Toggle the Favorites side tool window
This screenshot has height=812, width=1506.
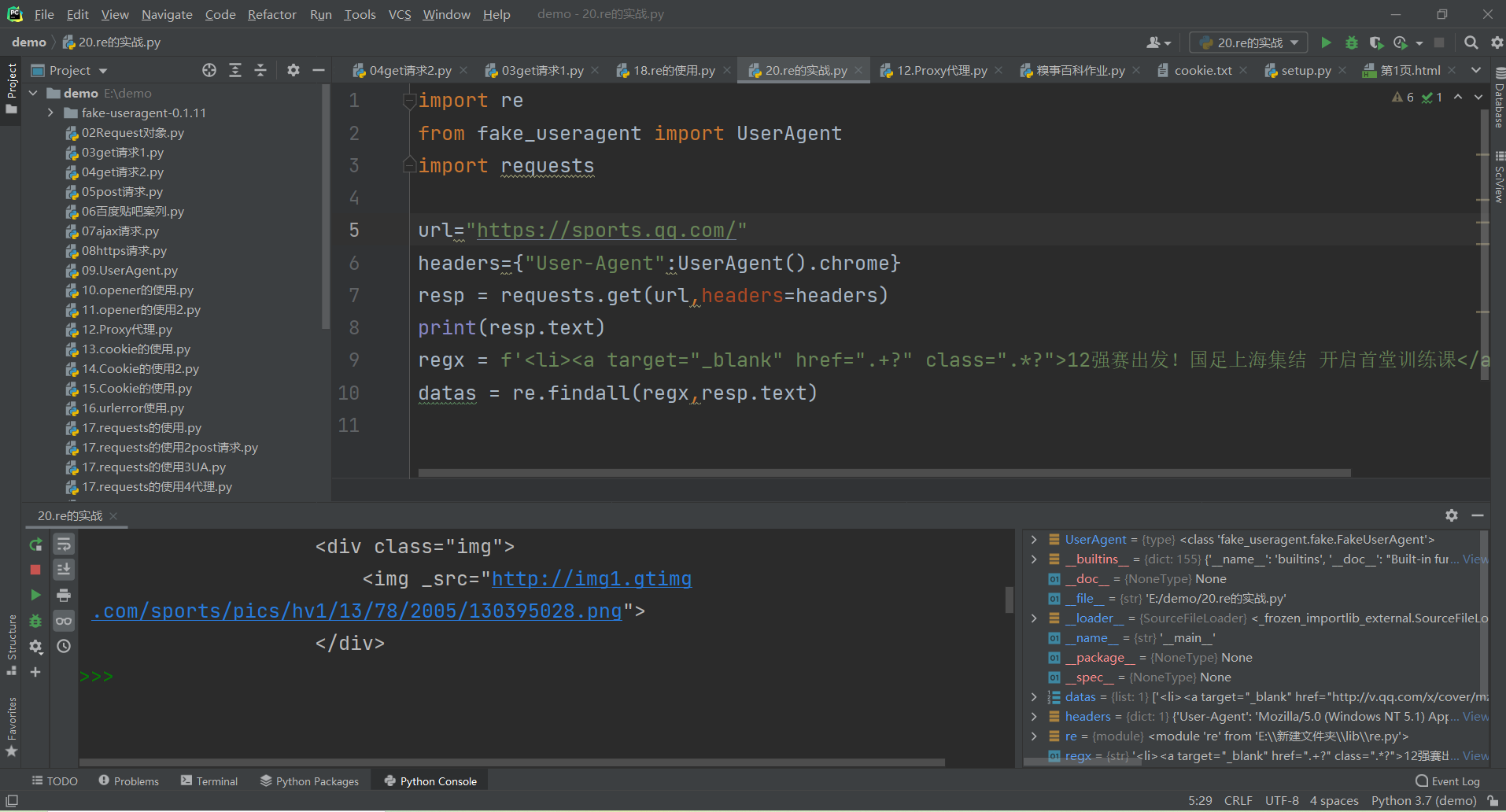click(x=11, y=728)
